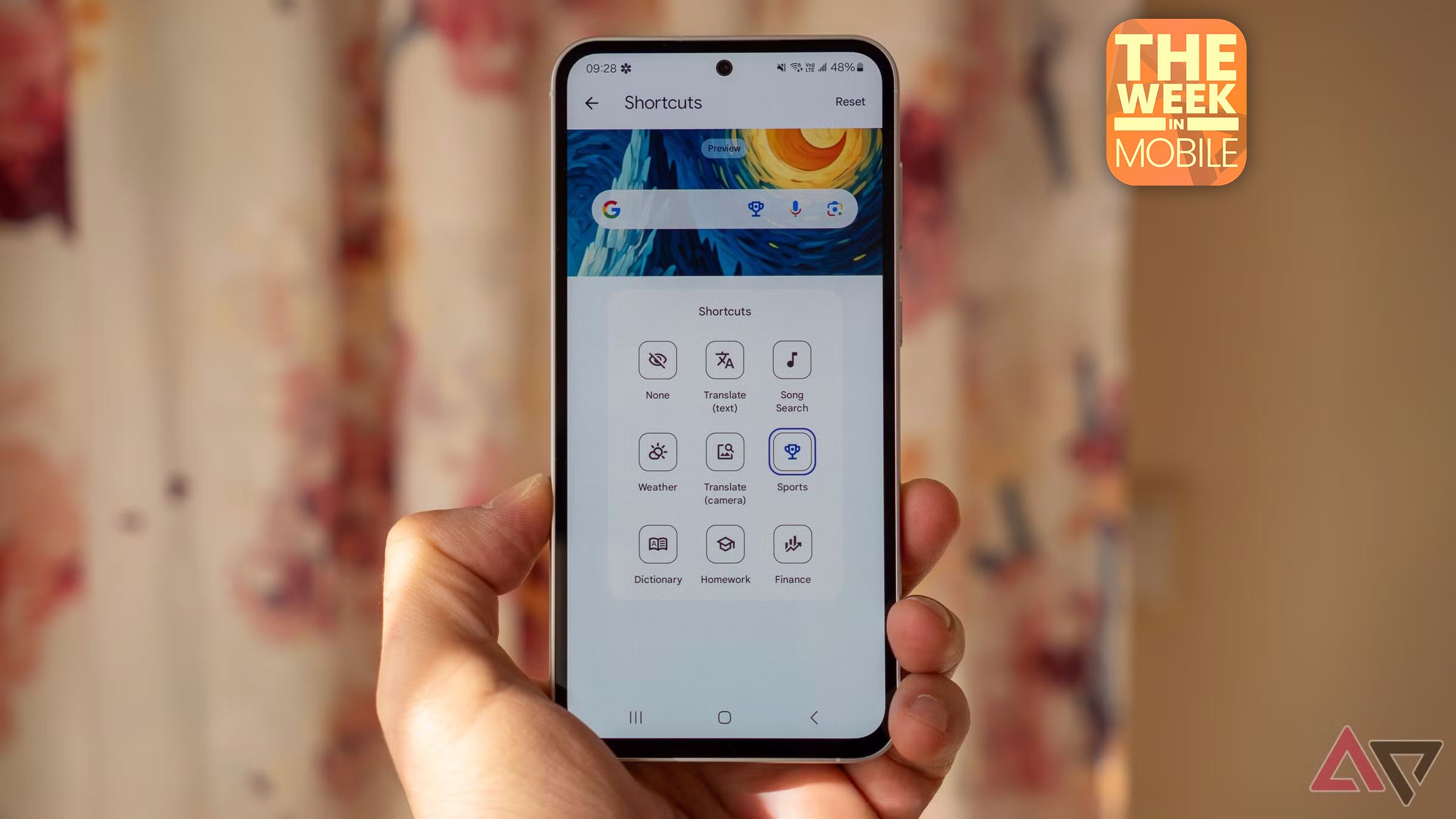Select the Sports shortcut icon
The height and width of the screenshot is (819, 1456).
pyautogui.click(x=792, y=452)
